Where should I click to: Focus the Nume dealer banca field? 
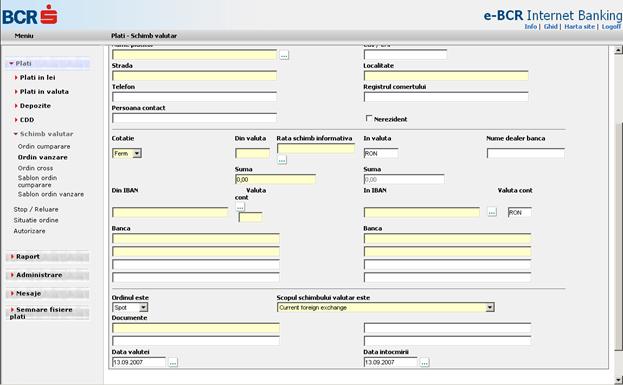(525, 153)
